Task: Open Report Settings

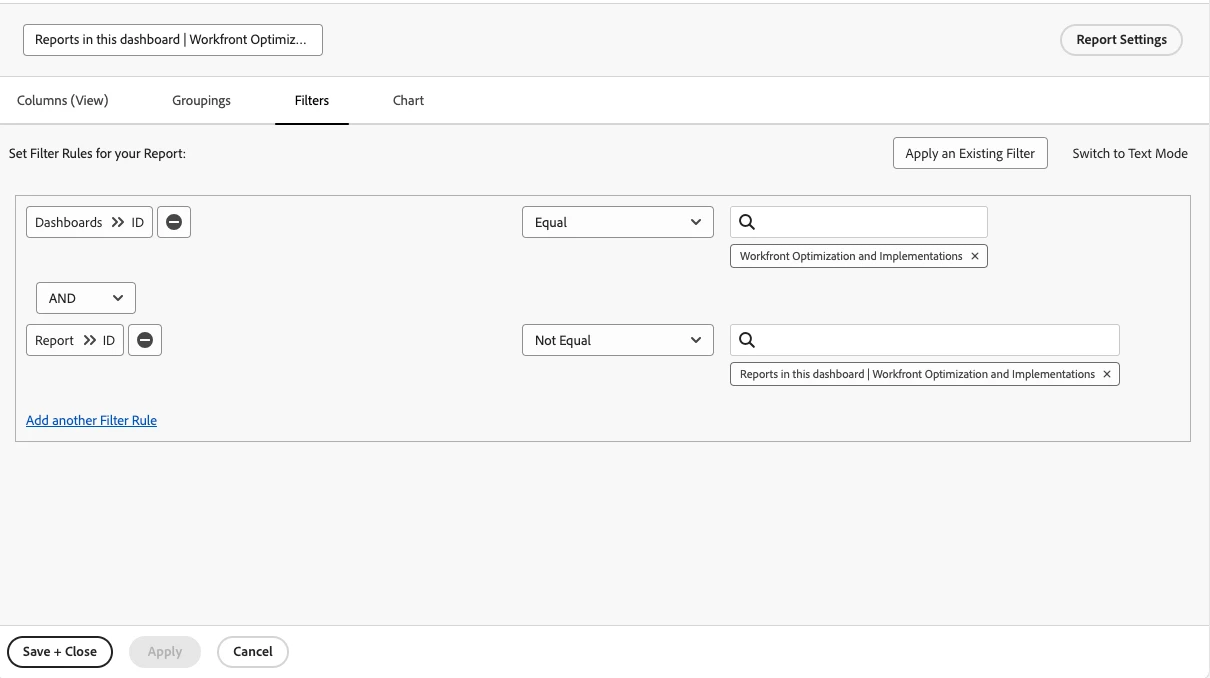Action: coord(1121,40)
